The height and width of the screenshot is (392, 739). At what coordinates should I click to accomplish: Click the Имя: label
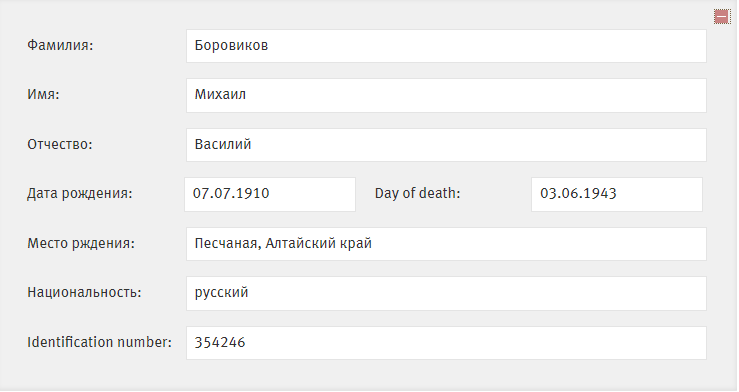coord(43,95)
